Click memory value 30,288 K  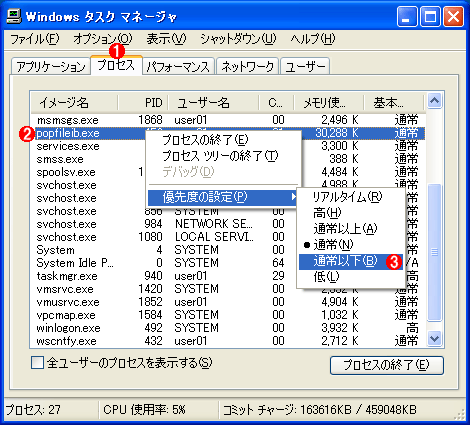point(337,133)
